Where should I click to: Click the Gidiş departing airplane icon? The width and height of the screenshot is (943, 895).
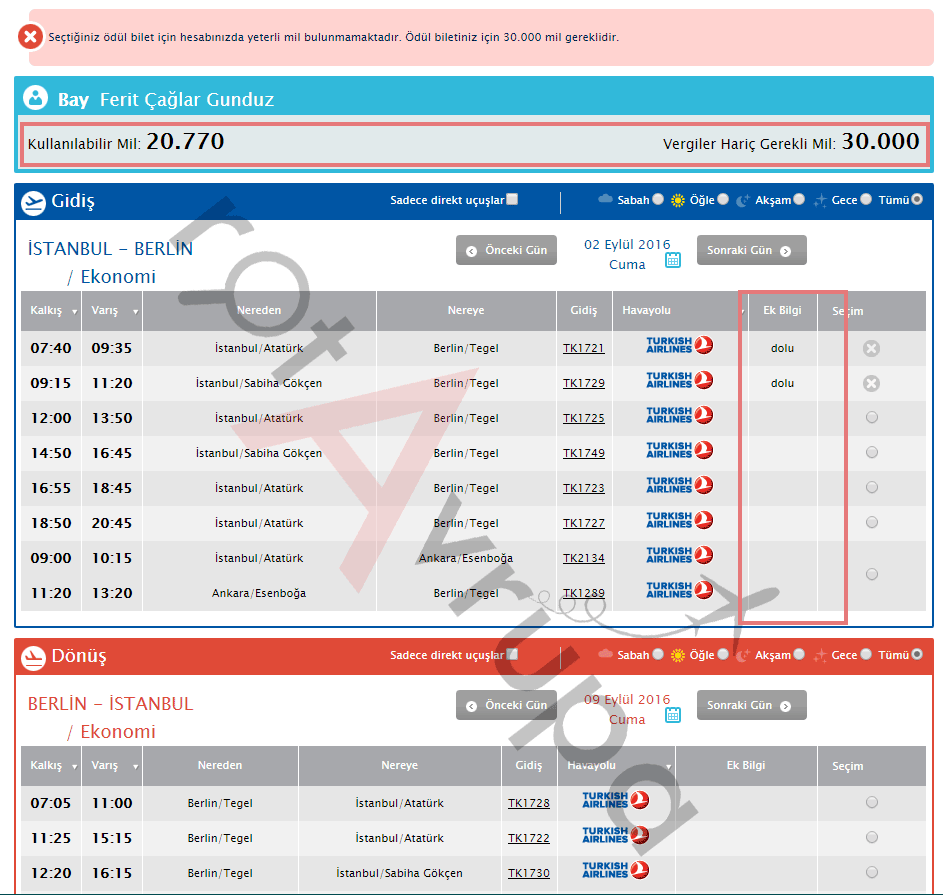[x=33, y=202]
